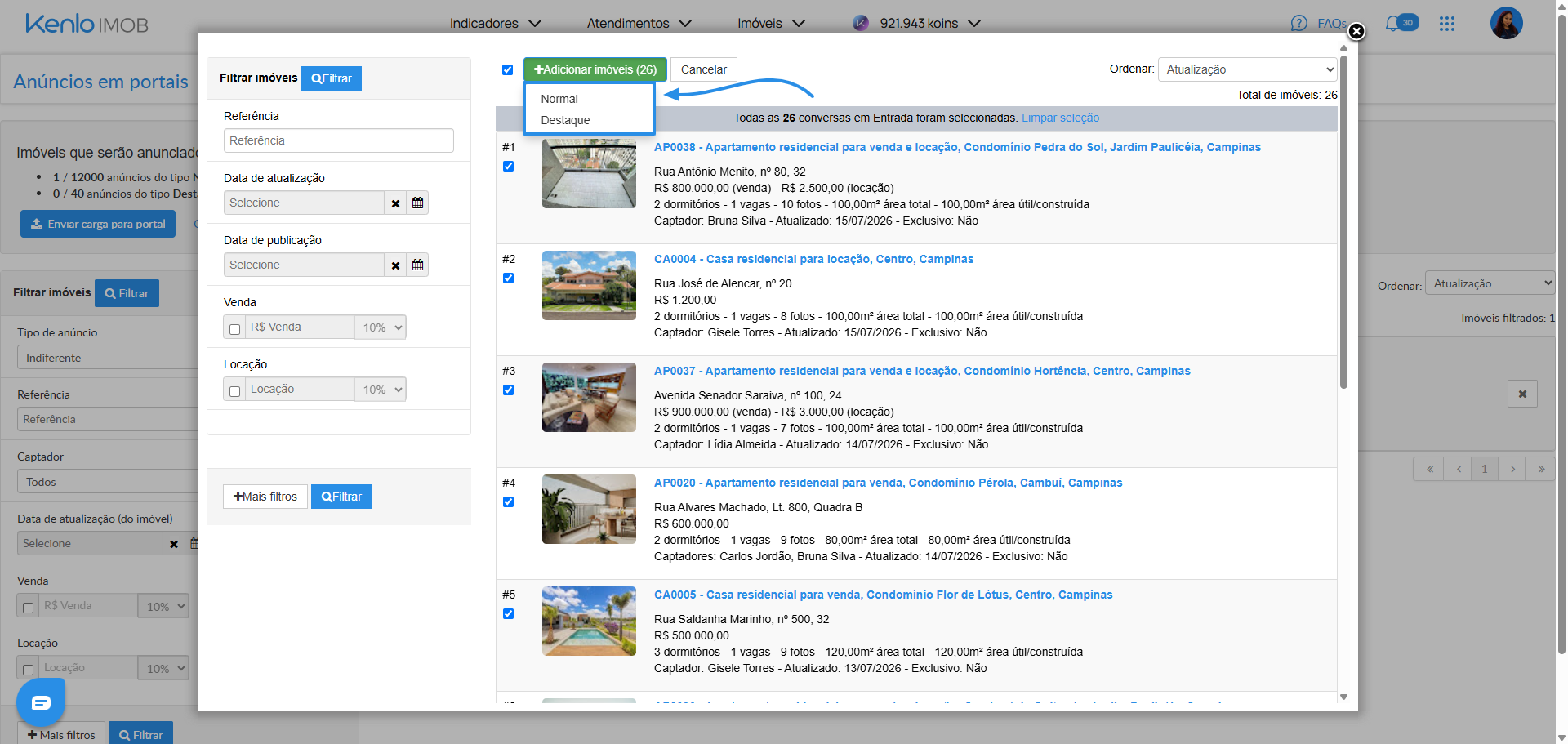The height and width of the screenshot is (744, 1568).
Task: Open the CA0005 Flor de Lótus link
Action: pyautogui.click(x=883, y=595)
